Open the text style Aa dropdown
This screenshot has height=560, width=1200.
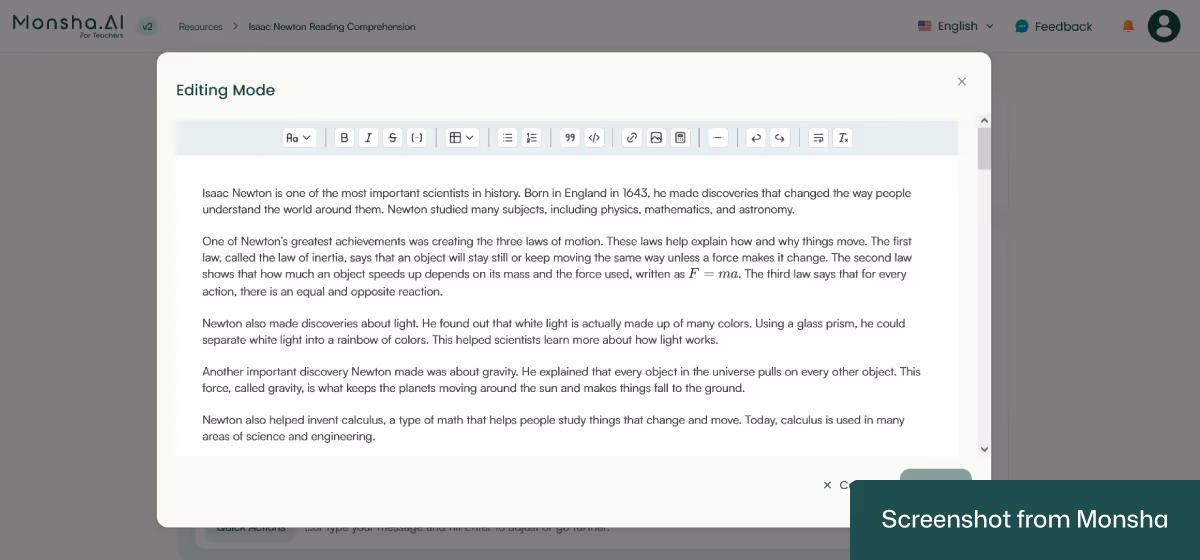coord(299,138)
